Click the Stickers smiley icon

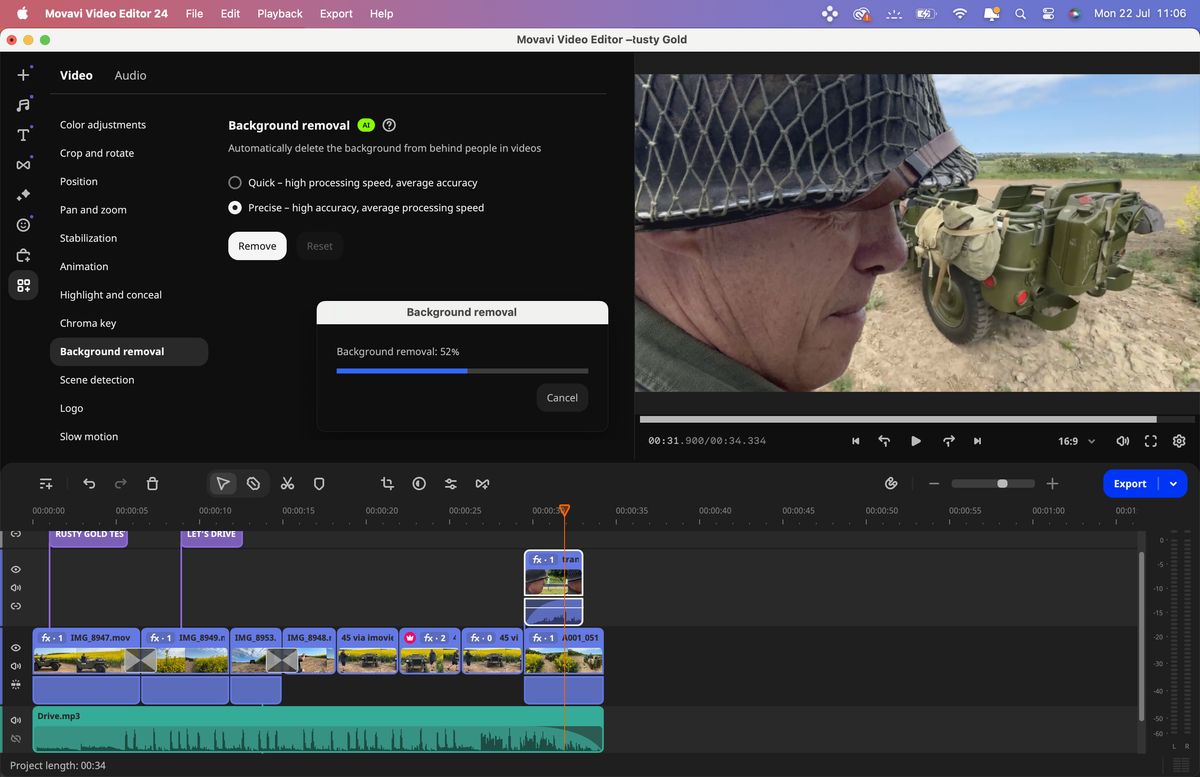pyautogui.click(x=23, y=224)
